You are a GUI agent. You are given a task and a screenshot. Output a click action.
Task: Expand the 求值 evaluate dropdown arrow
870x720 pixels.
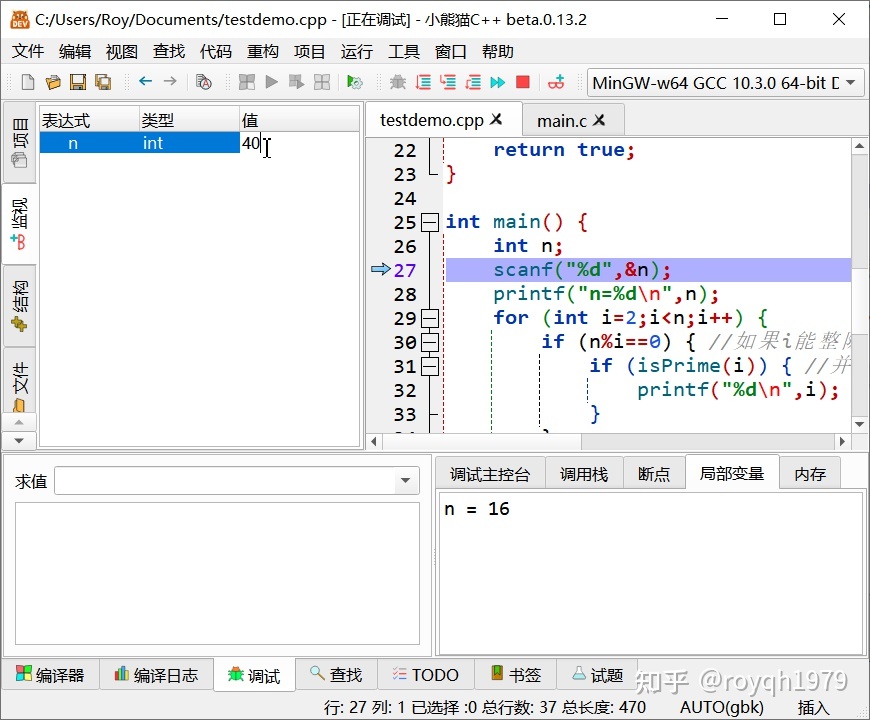click(406, 481)
